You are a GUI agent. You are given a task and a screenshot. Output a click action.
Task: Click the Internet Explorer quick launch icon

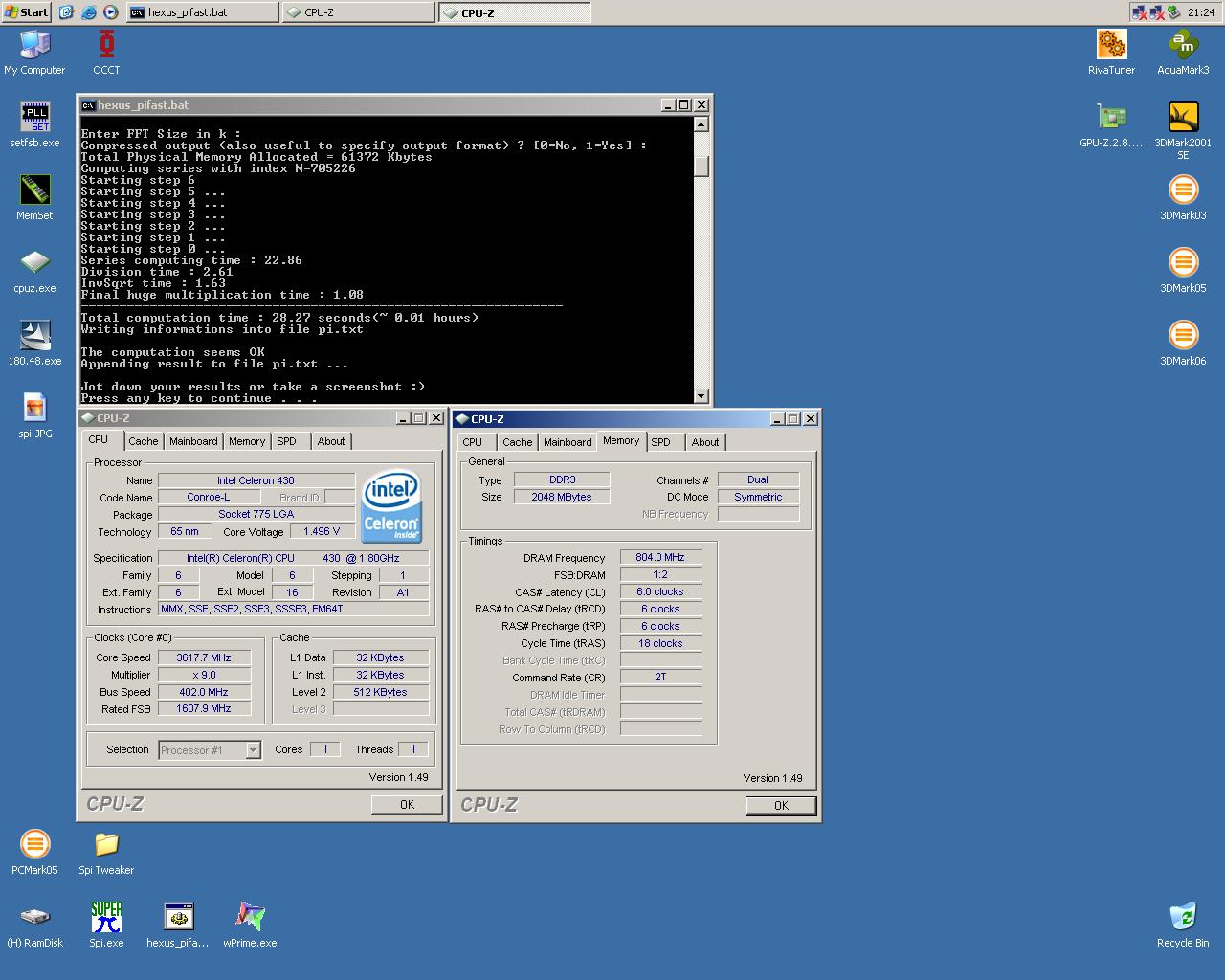[x=88, y=12]
